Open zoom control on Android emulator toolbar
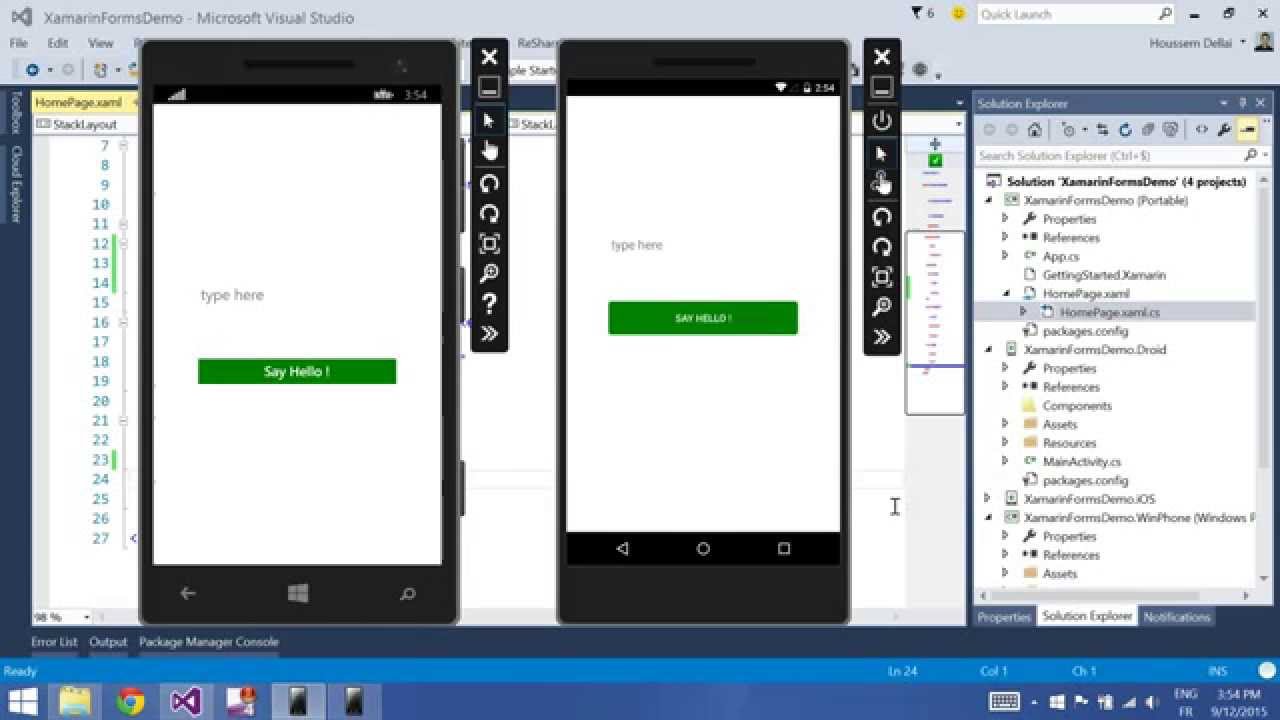1280x720 pixels. pos(882,307)
